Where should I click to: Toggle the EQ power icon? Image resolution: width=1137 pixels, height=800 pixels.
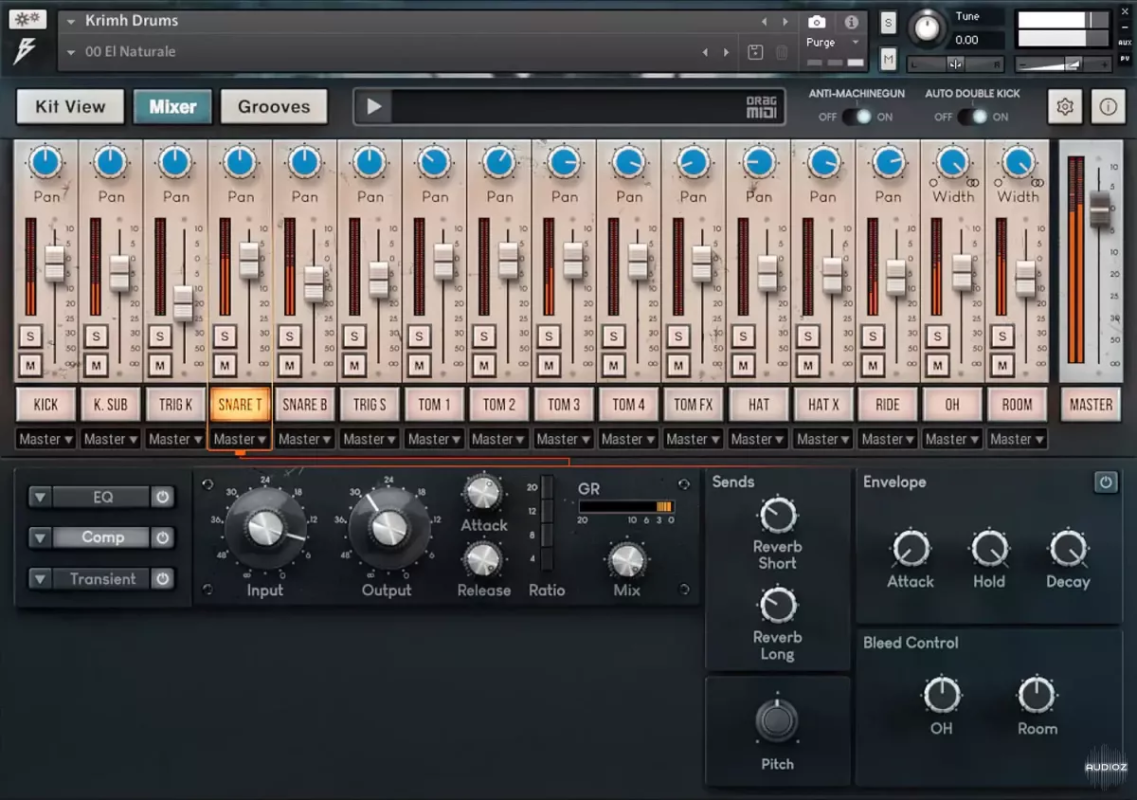pos(162,497)
